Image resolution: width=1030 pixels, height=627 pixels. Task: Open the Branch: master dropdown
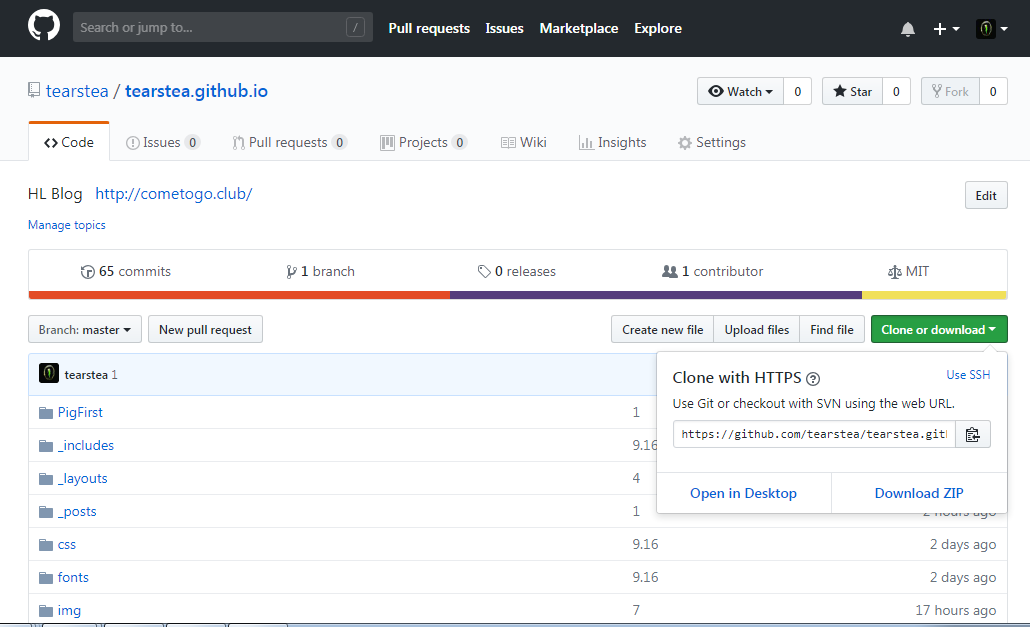[x=85, y=330]
